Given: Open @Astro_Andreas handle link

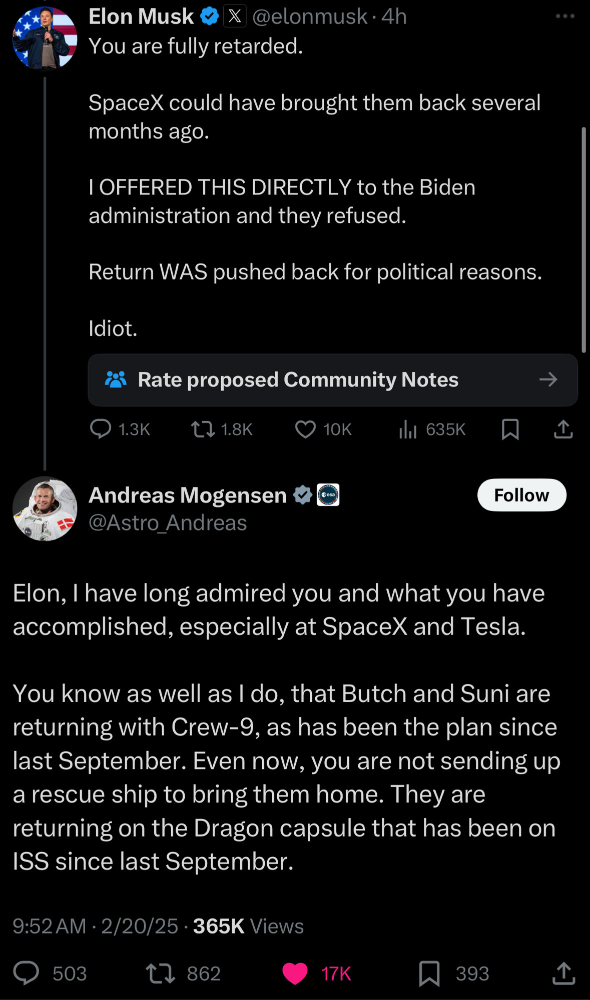Looking at the screenshot, I should click(x=167, y=522).
